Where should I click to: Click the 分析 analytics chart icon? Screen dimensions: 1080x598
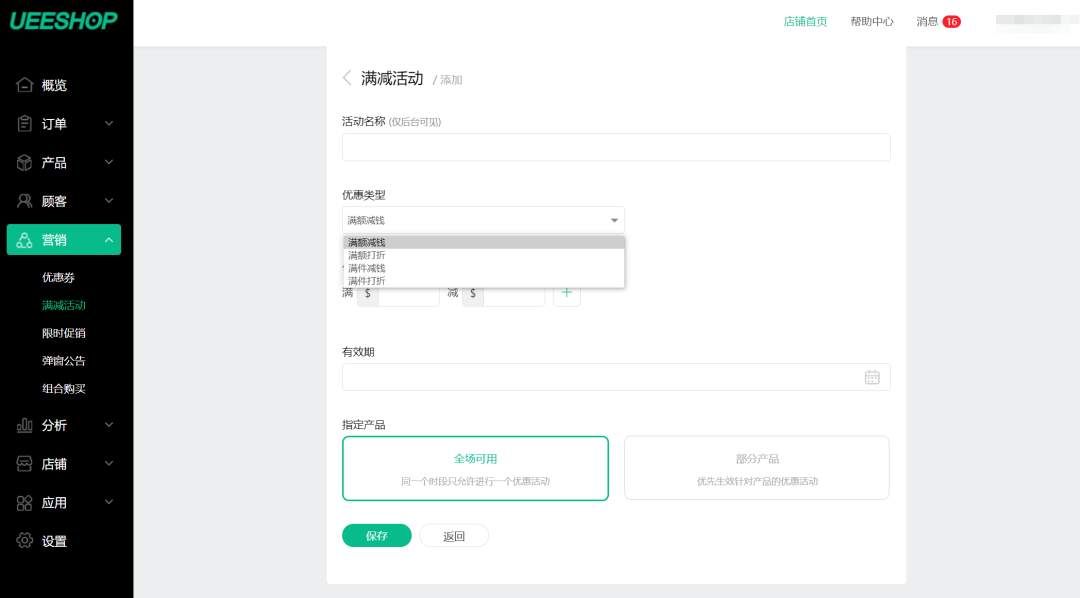click(25, 425)
